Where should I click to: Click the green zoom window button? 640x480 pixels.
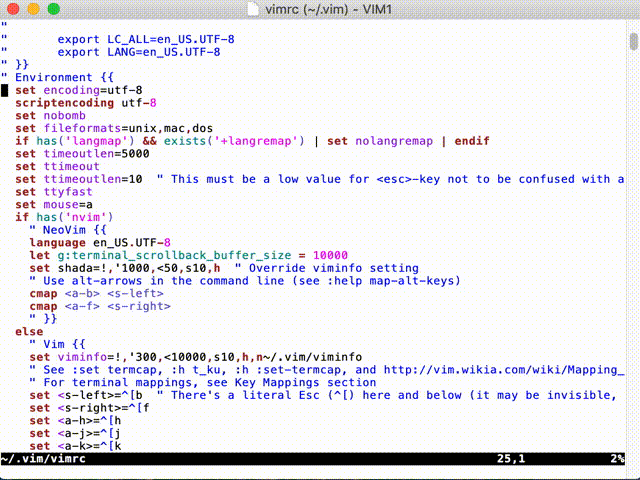(54, 9)
